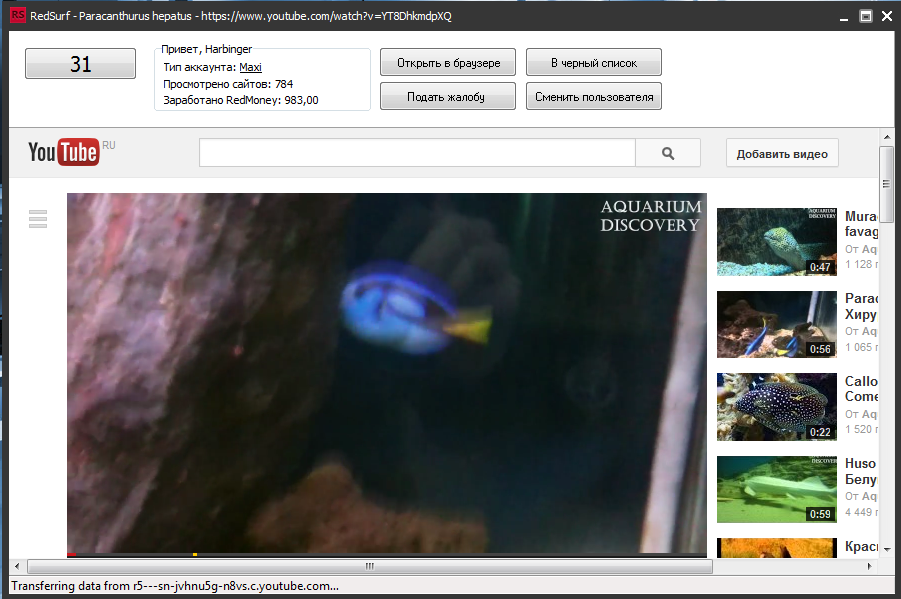Close the RedSurf window
The width and height of the screenshot is (901, 599).
click(887, 16)
